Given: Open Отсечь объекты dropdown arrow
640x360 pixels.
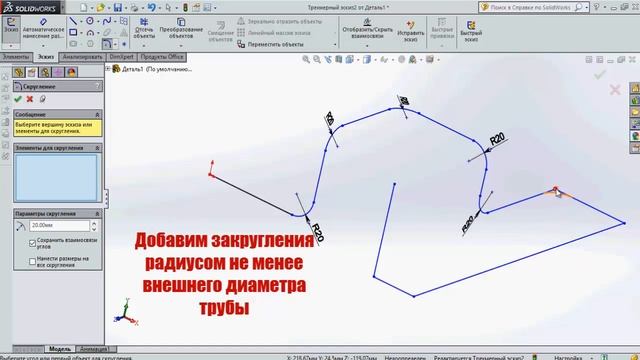Looking at the screenshot, I should [x=144, y=45].
